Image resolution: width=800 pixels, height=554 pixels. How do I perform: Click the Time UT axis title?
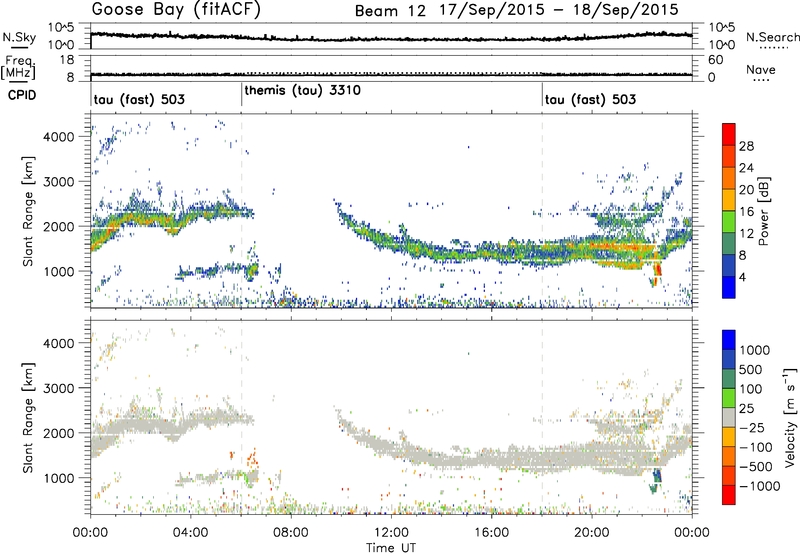pos(391,548)
